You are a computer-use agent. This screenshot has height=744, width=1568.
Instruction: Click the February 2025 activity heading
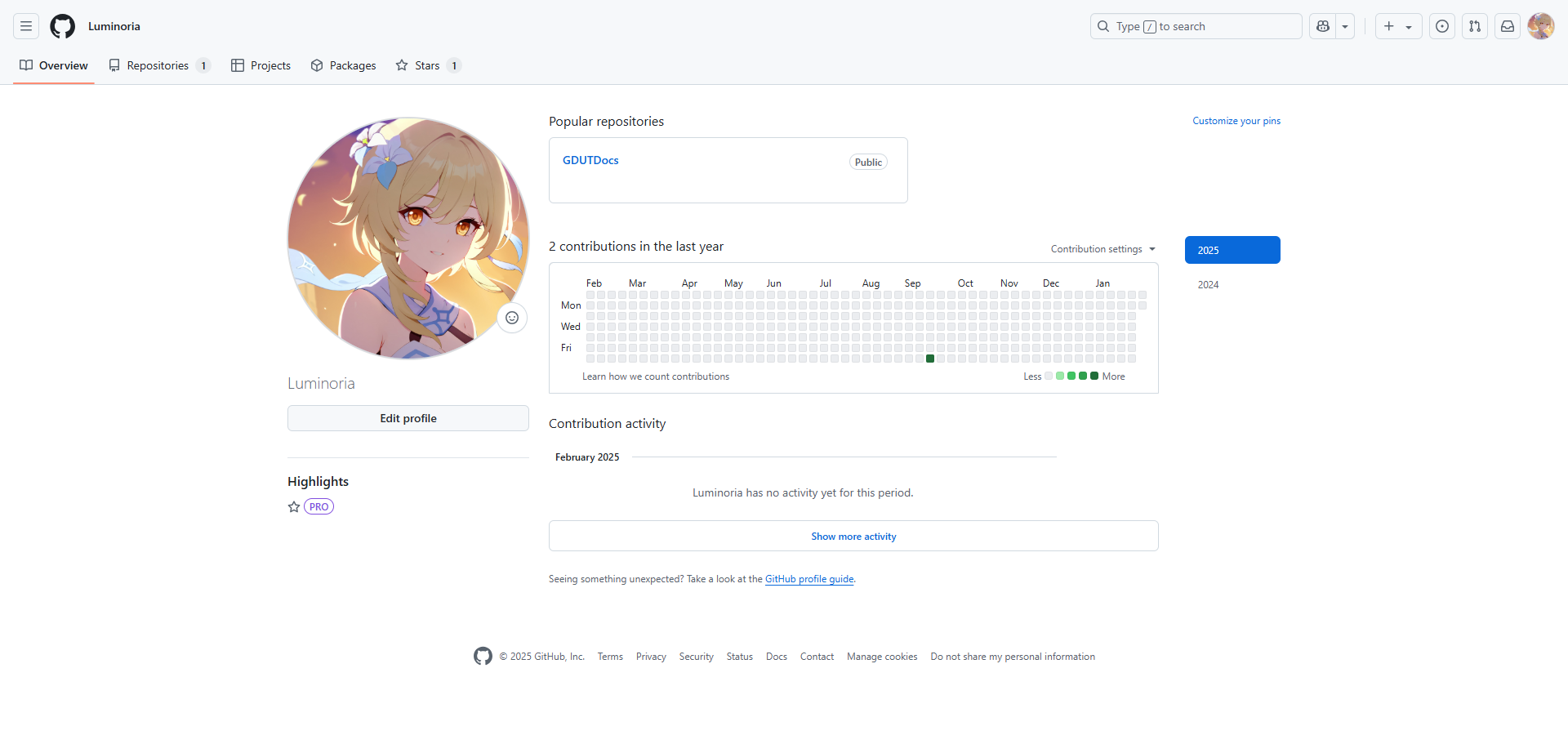[587, 457]
